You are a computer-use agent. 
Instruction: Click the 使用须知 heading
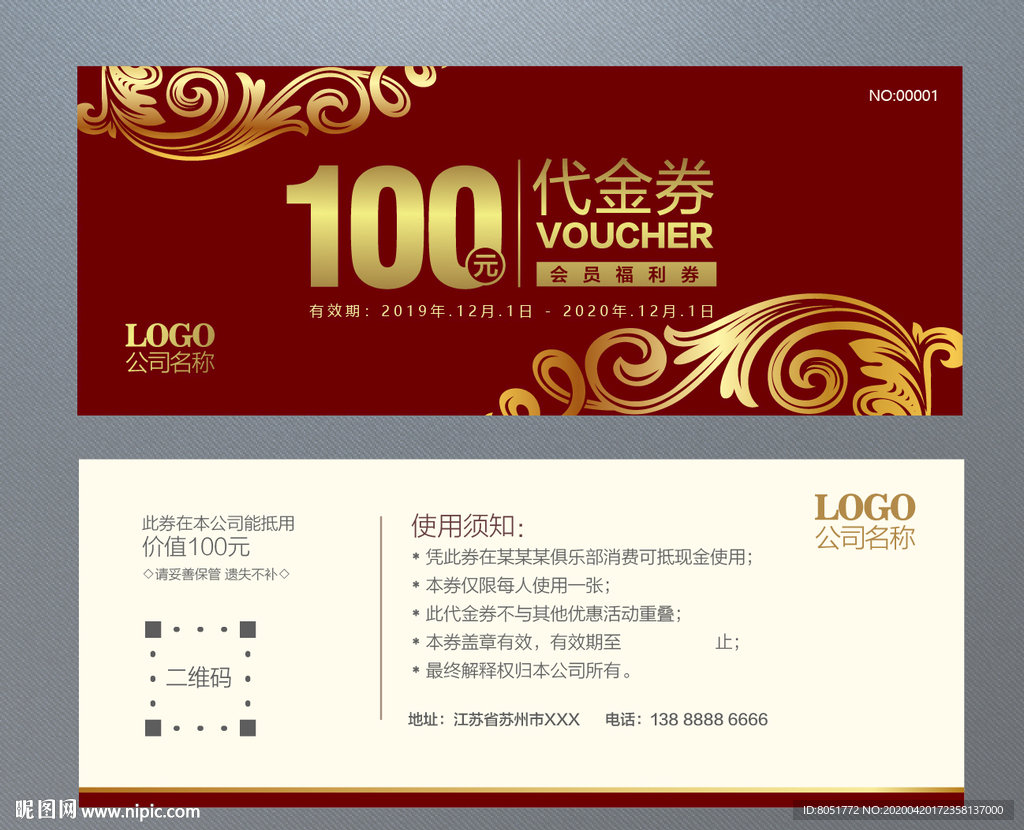tap(468, 526)
